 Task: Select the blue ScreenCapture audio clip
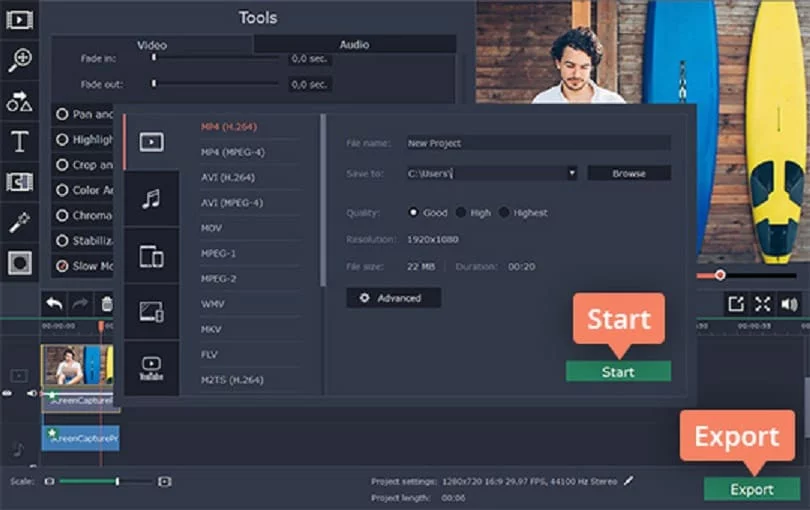pyautogui.click(x=81, y=438)
